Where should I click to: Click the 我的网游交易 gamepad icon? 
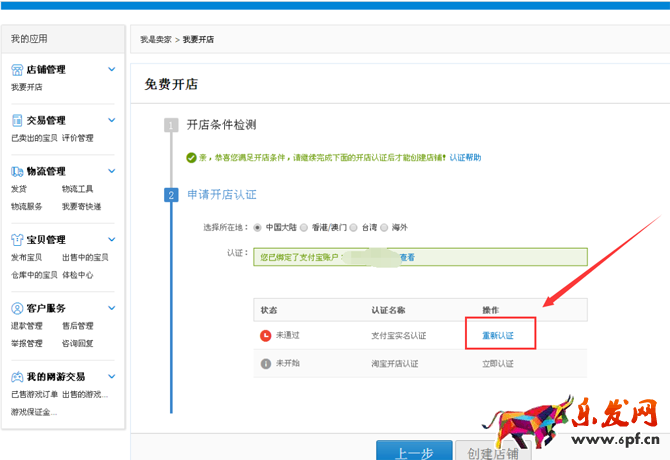pos(17,377)
